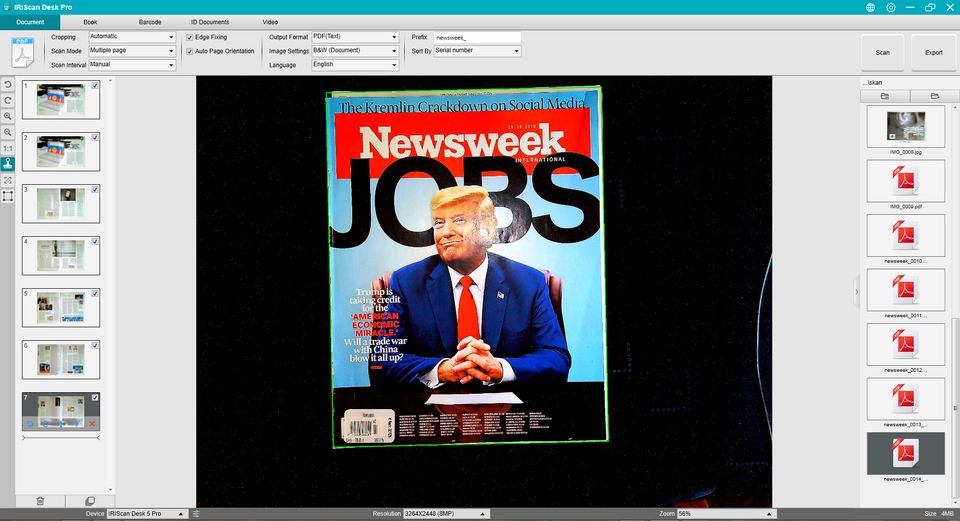Uncheck page 4 thumbnail checkbox
The width and height of the screenshot is (960, 521).
coord(95,242)
